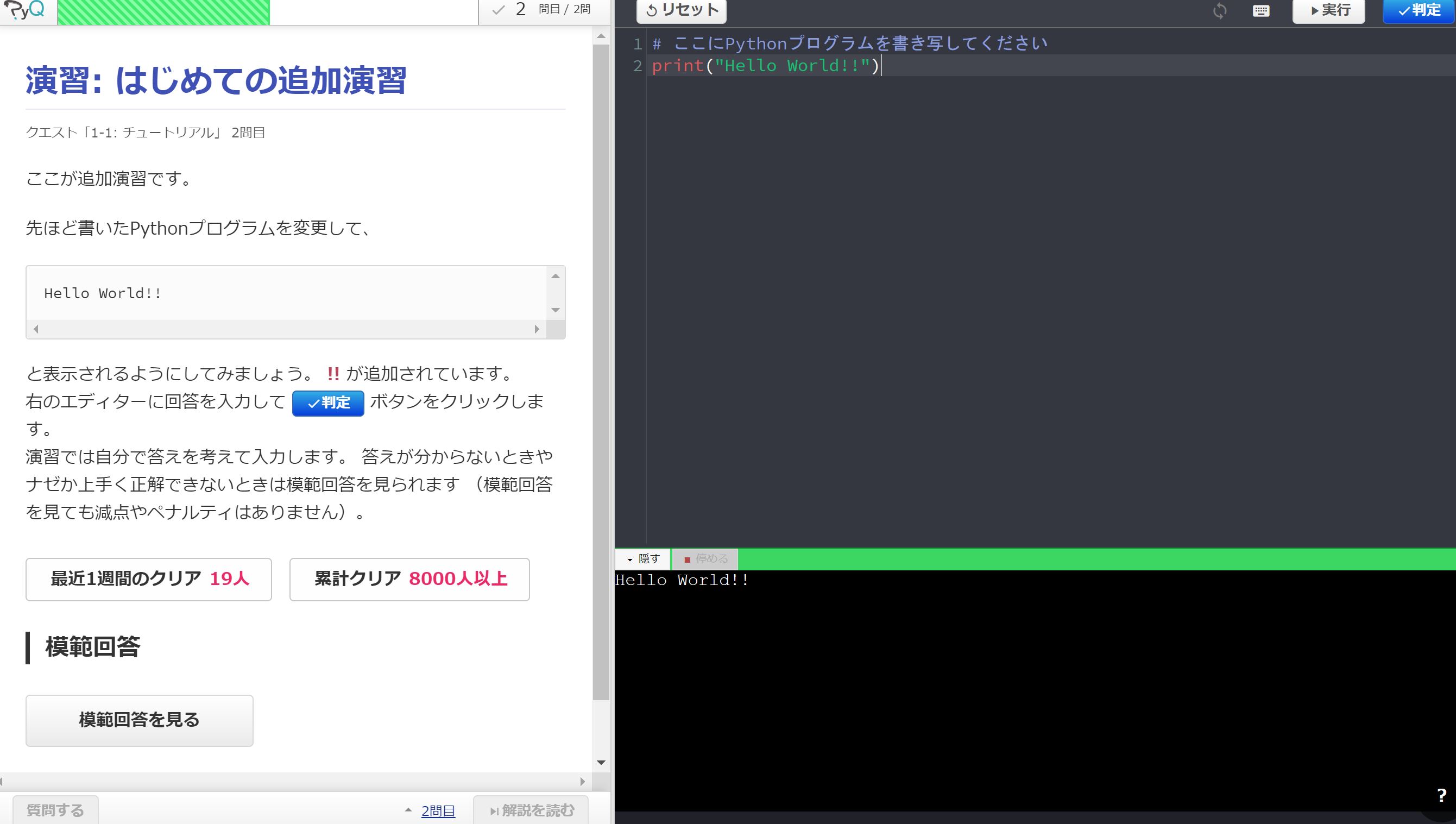Collapse output panel with 隠す toggle
The image size is (1456, 824).
click(x=643, y=559)
